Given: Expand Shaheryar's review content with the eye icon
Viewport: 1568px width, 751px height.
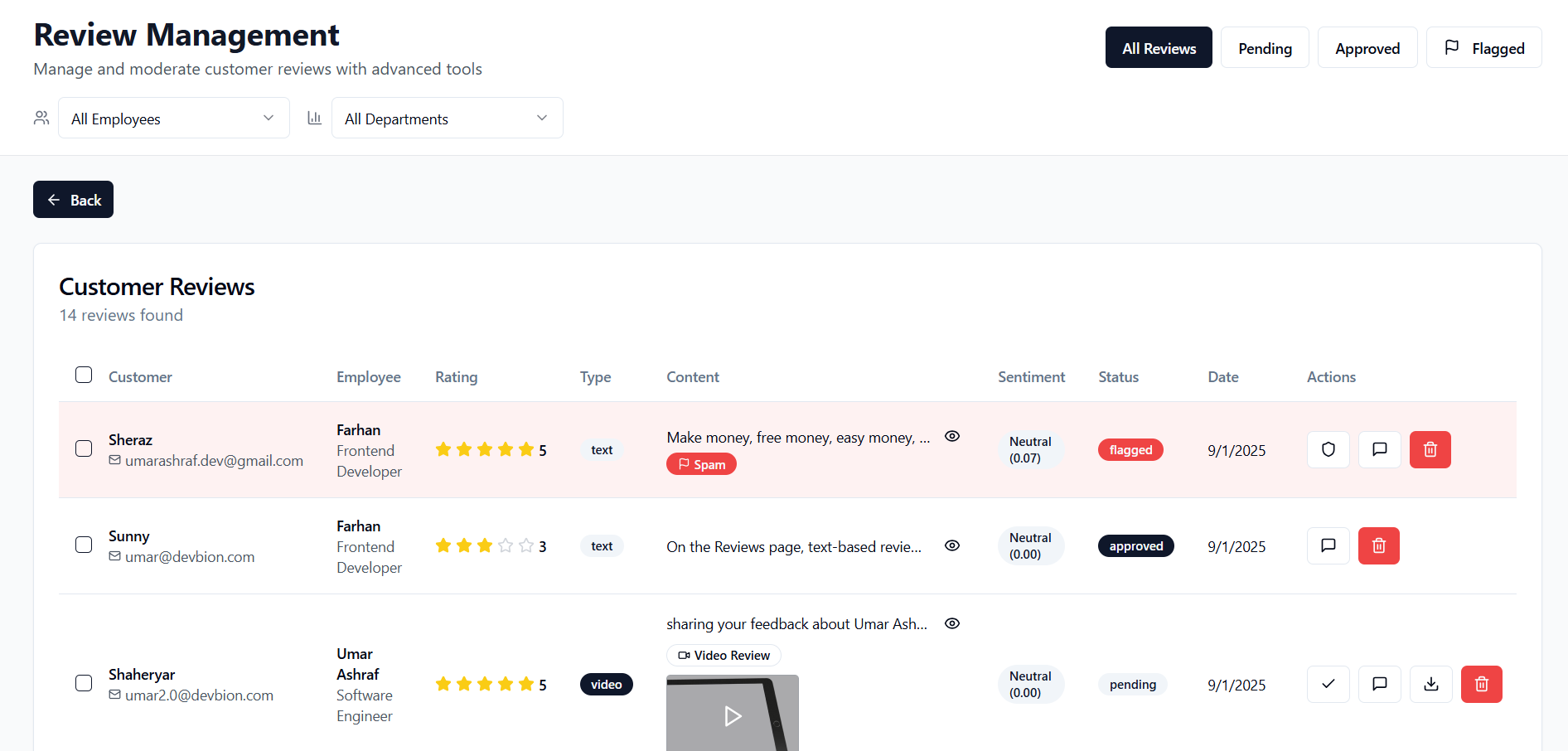Looking at the screenshot, I should (x=951, y=623).
